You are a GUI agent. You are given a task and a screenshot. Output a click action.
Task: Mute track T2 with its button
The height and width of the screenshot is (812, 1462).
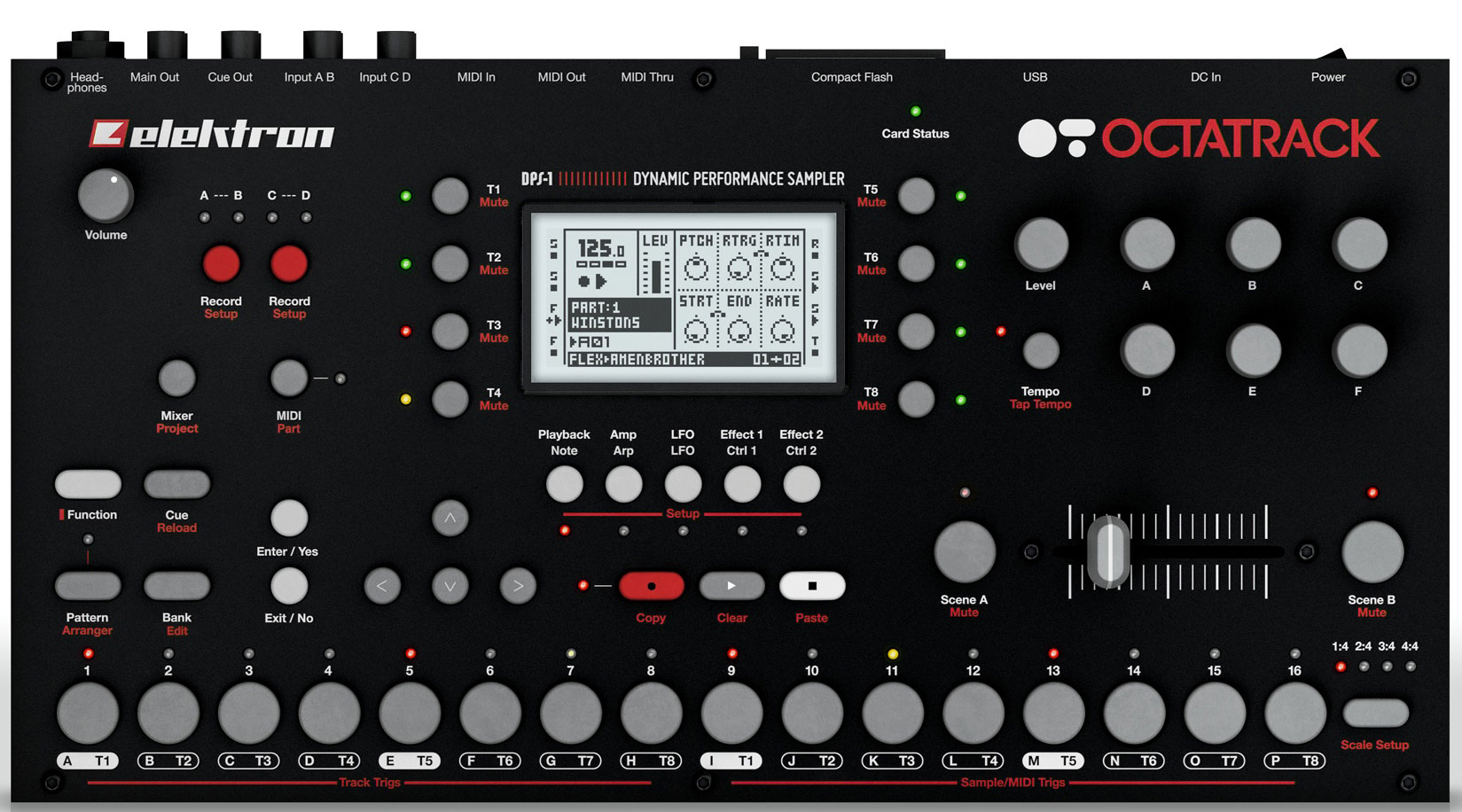(450, 264)
